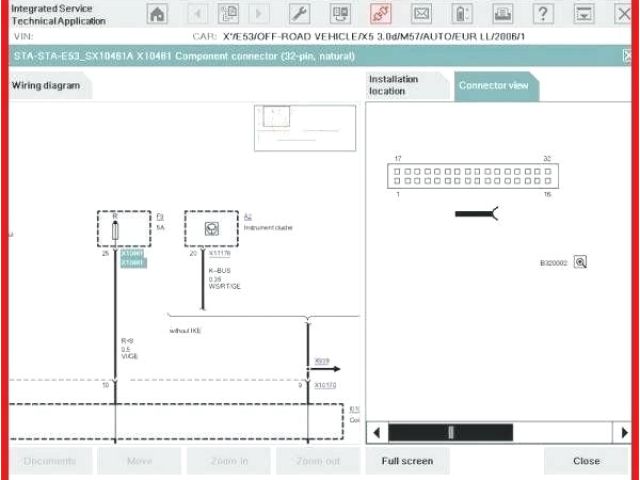This screenshot has width=640, height=480.
Task: Open the envelope message icon
Action: click(x=421, y=14)
